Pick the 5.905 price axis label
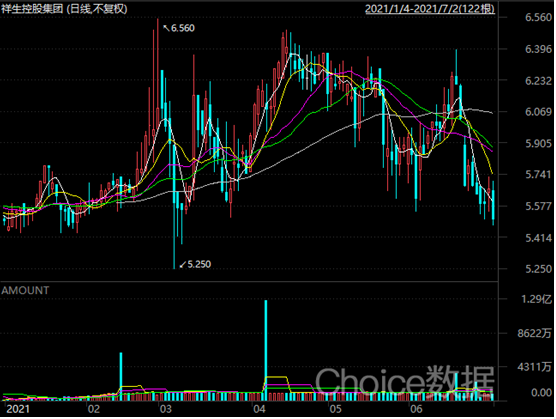 click(539, 144)
